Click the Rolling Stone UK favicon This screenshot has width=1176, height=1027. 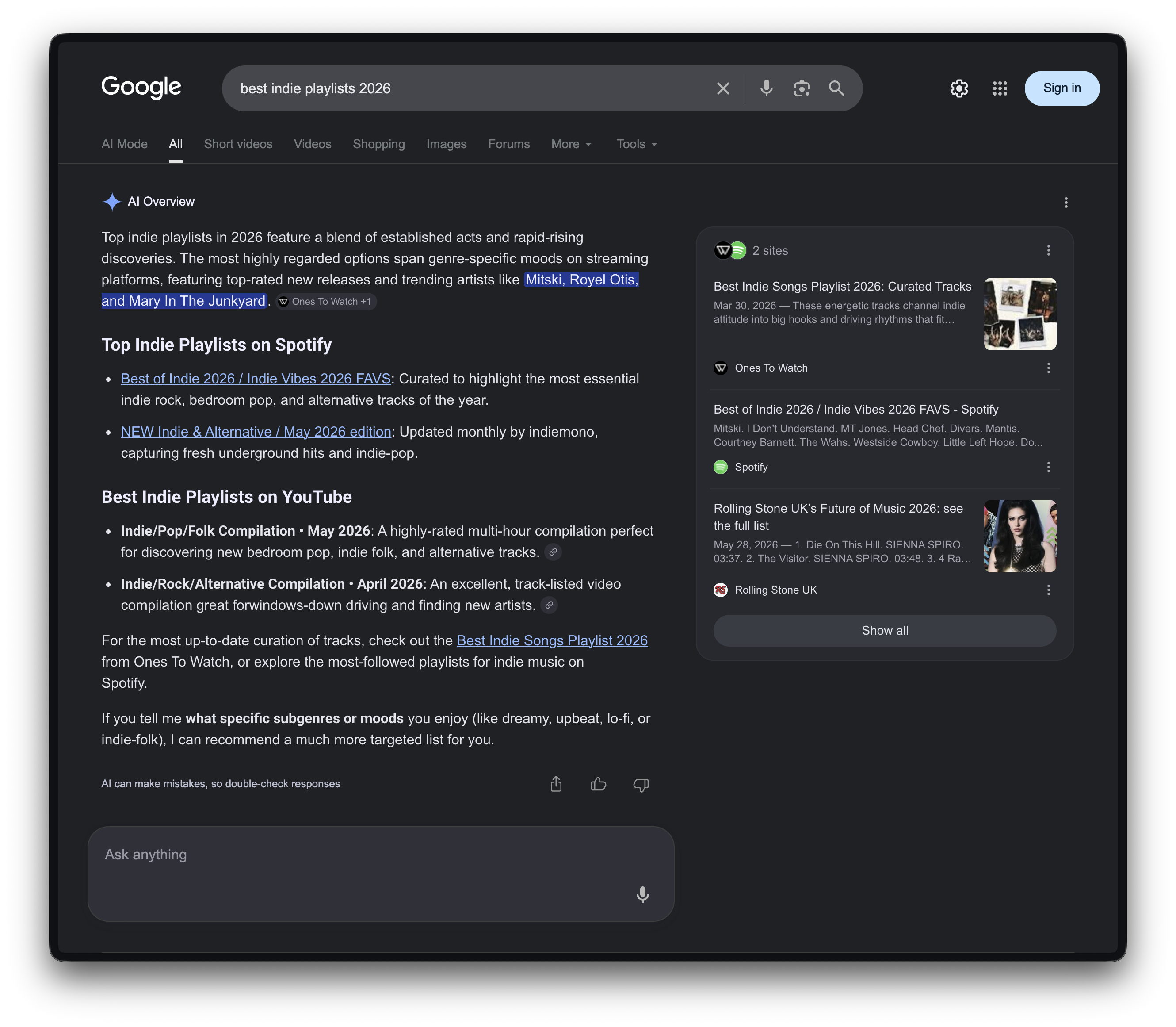(x=721, y=590)
